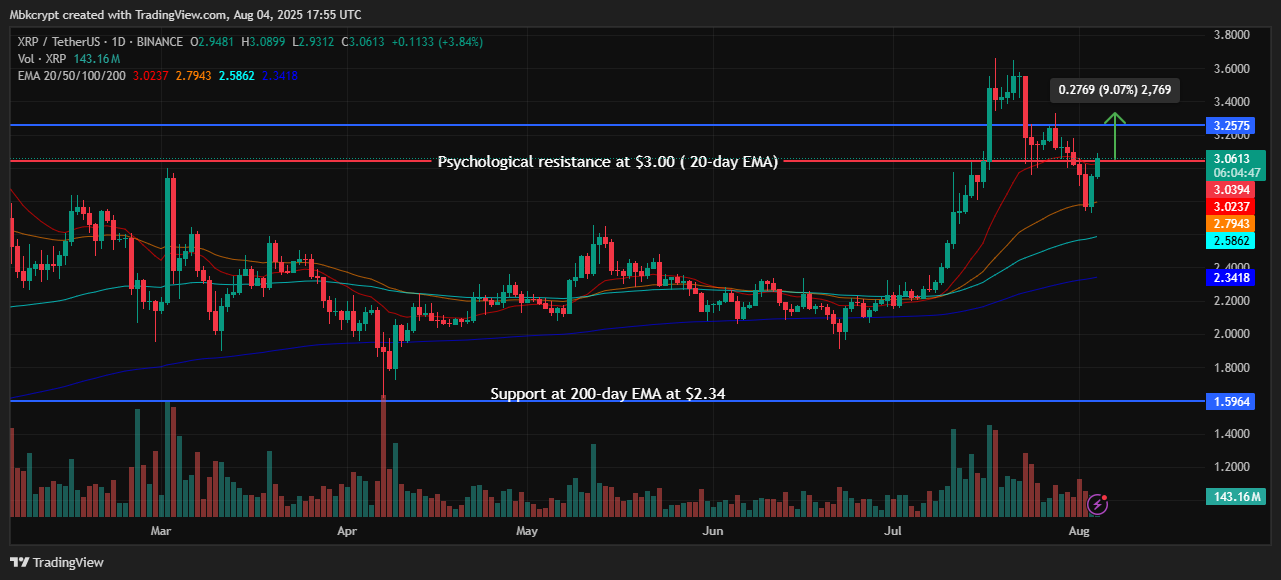Select the Support at 200-day EMA annotation
This screenshot has height=580, width=1281.
point(606,393)
